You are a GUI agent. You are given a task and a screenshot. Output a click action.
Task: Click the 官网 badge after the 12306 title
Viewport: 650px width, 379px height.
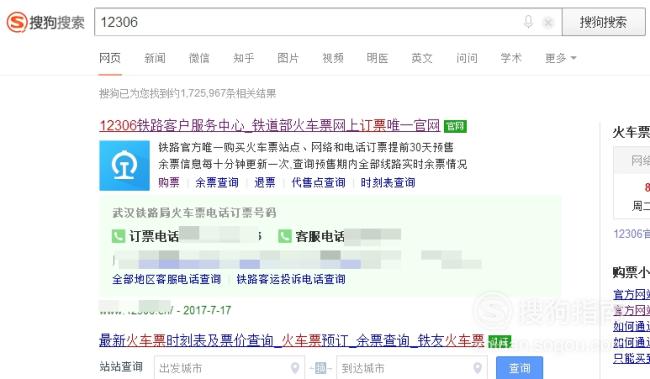tap(455, 126)
